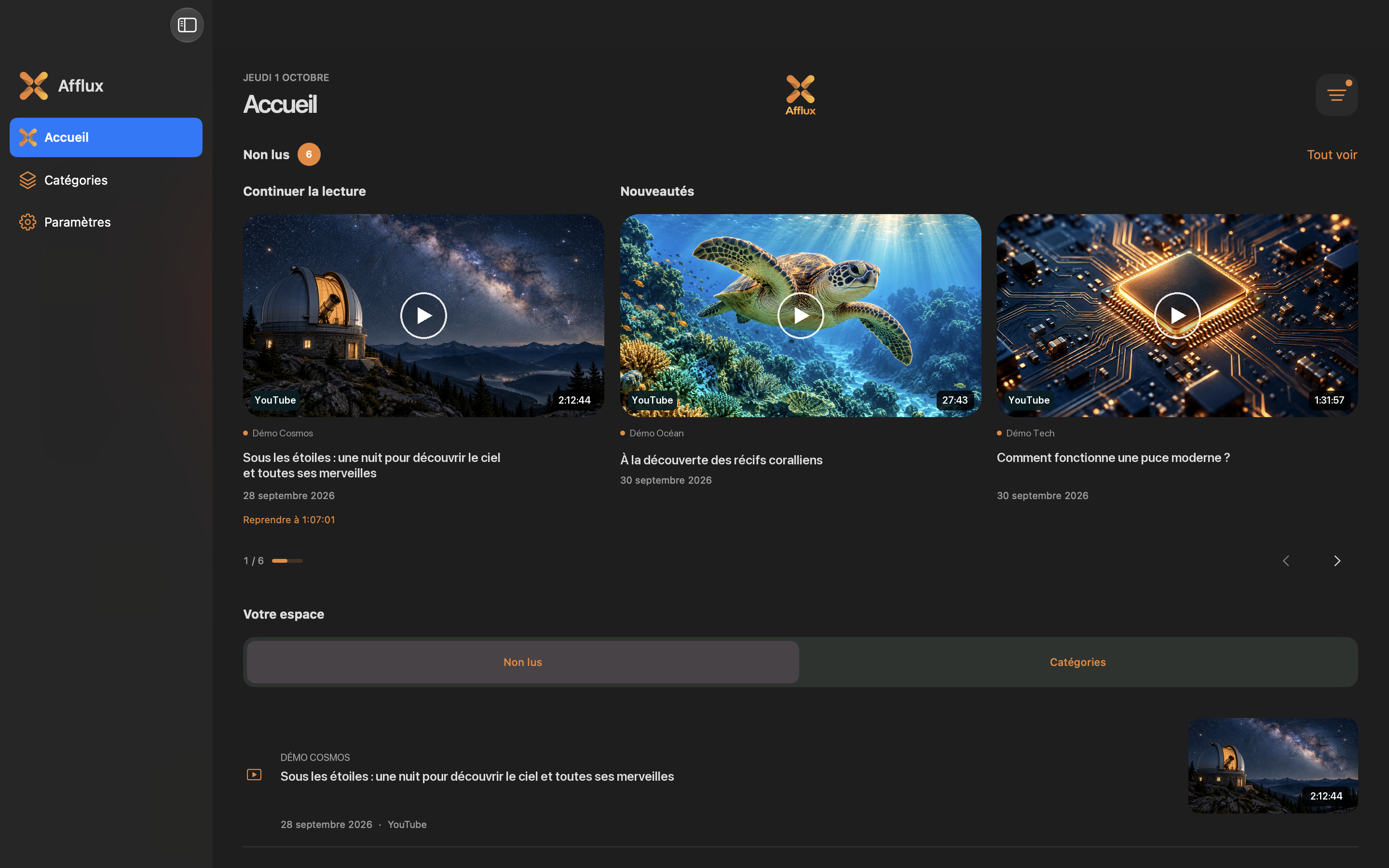Click the Continuer la lecture heading

(304, 191)
